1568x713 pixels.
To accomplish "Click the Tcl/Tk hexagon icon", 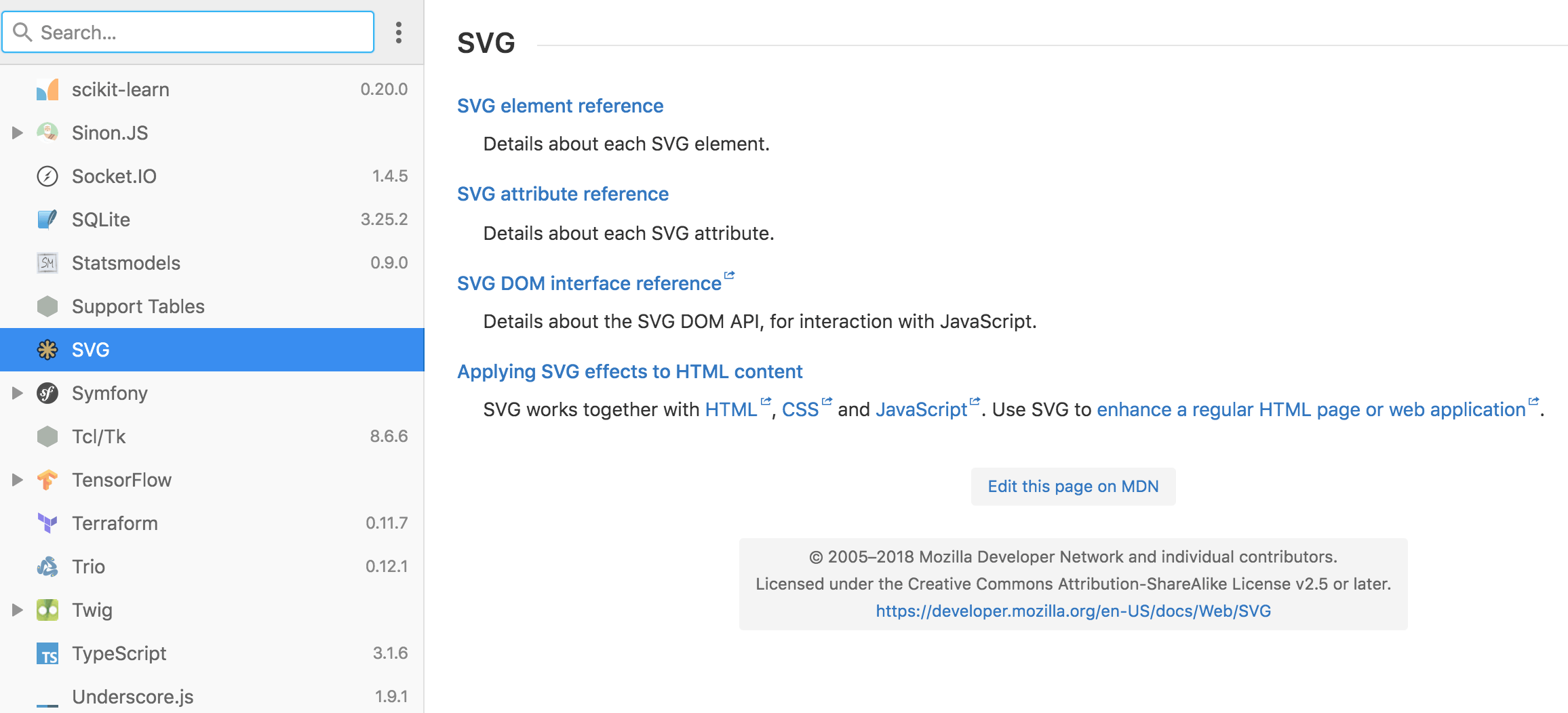I will click(47, 436).
